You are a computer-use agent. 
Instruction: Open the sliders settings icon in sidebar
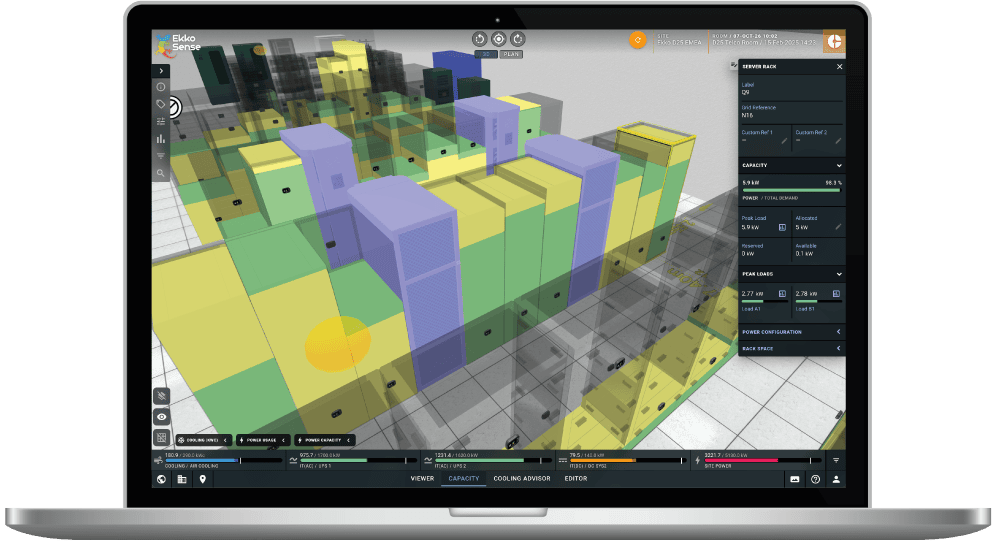pyautogui.click(x=161, y=121)
